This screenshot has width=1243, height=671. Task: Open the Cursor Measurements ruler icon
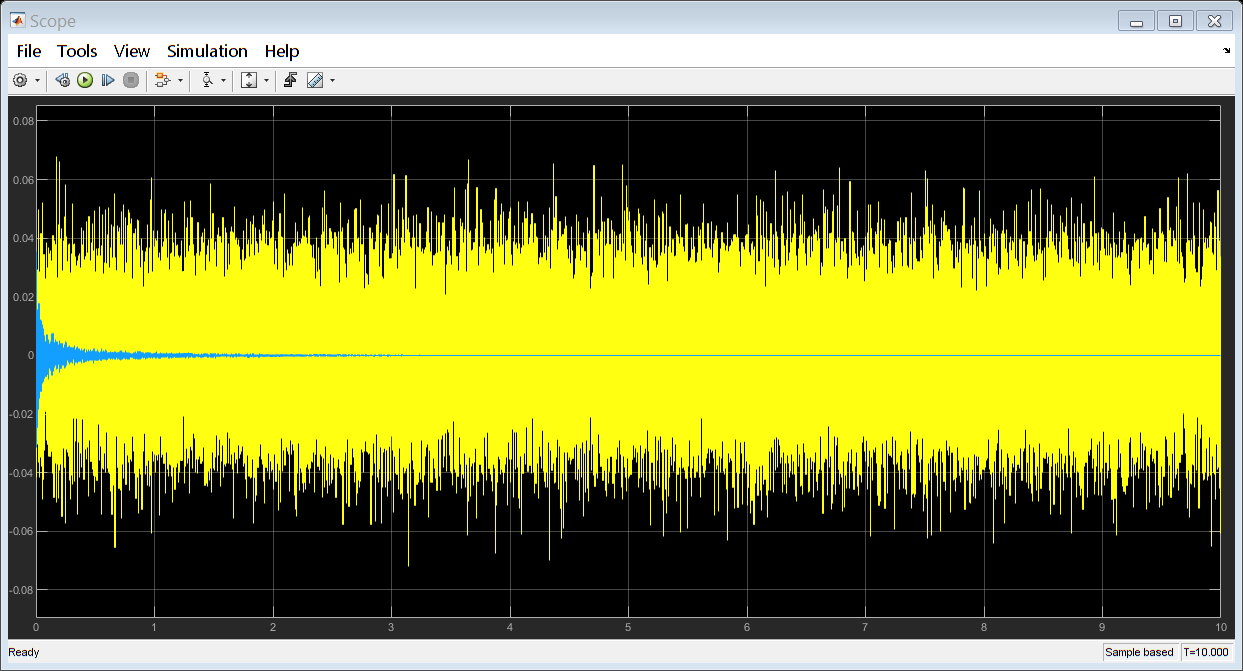point(316,80)
